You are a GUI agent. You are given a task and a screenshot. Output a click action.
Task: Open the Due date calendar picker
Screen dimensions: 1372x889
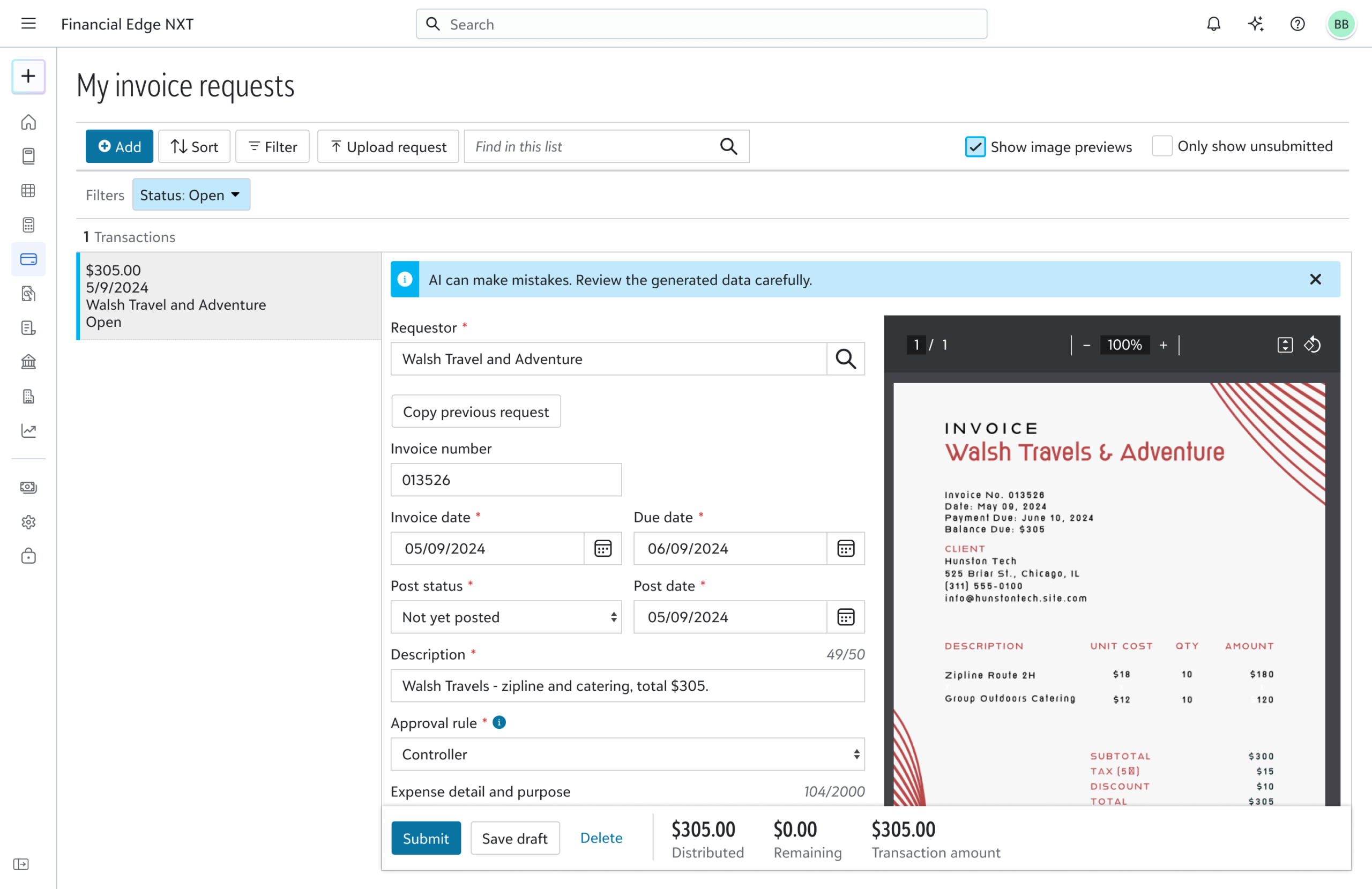point(845,548)
